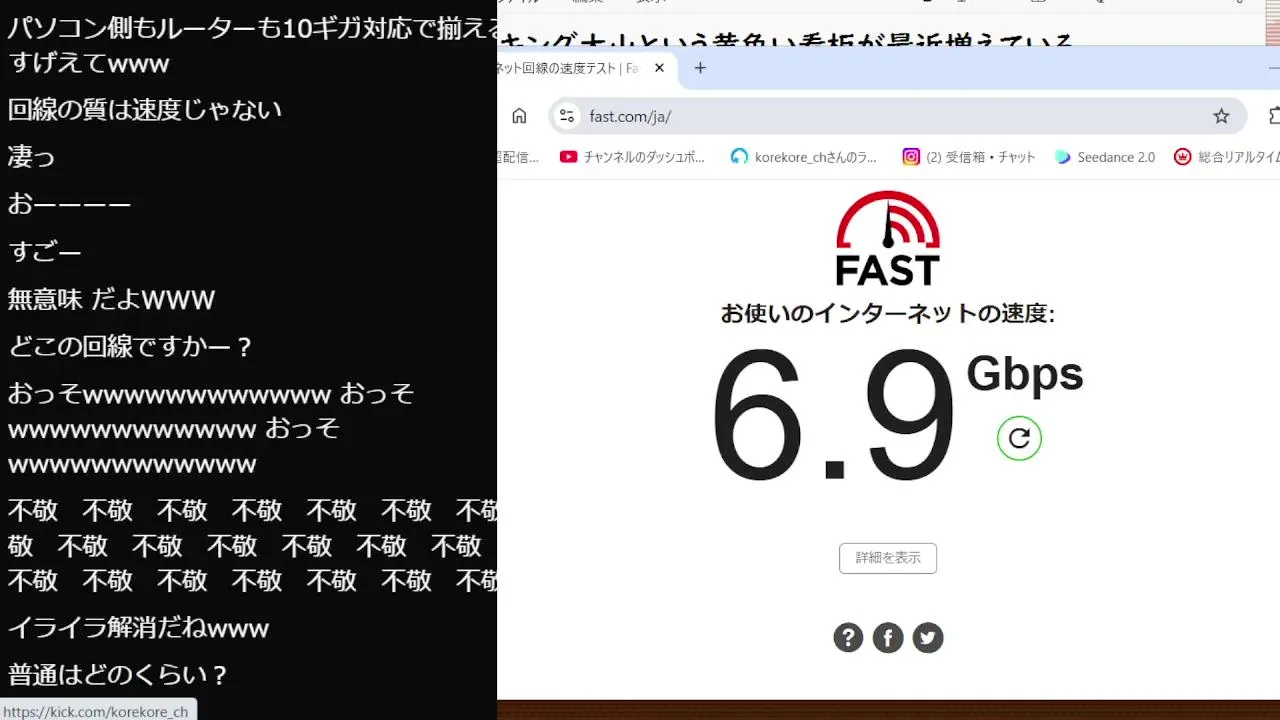The width and height of the screenshot is (1280, 720).
Task: Click the 6.9 speed result value
Action: (833, 416)
